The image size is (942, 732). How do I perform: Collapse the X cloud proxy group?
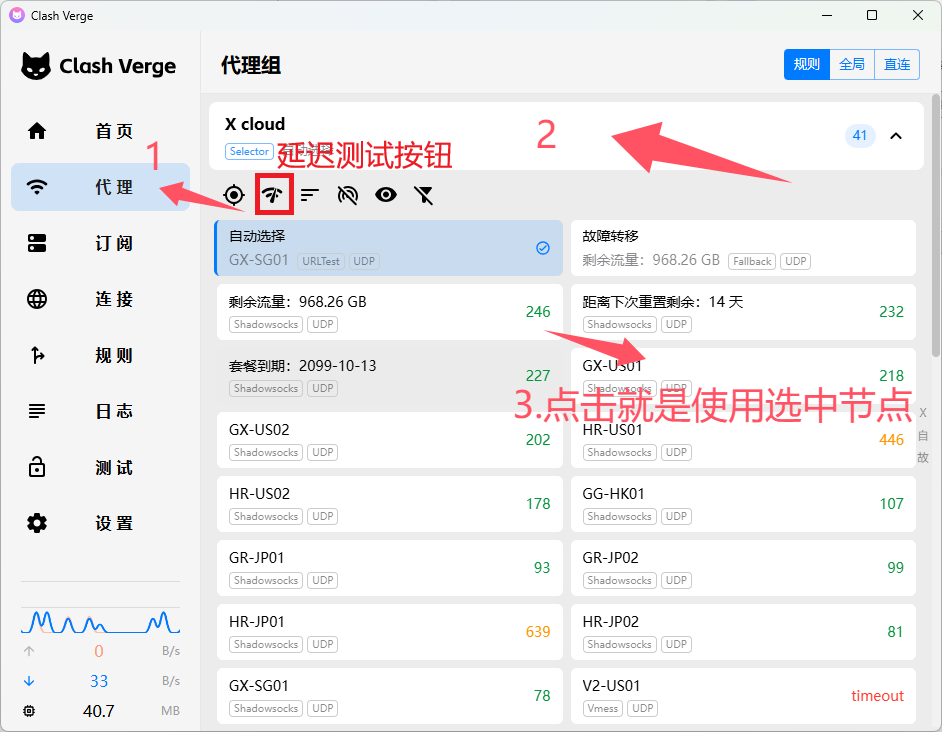point(896,136)
